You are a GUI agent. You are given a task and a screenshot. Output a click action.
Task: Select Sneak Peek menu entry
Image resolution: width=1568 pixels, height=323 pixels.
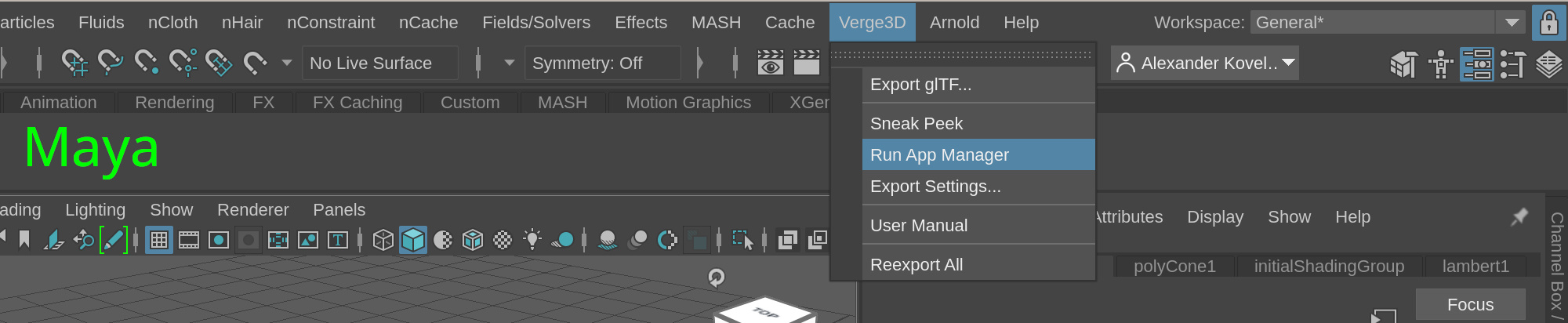tap(978, 124)
